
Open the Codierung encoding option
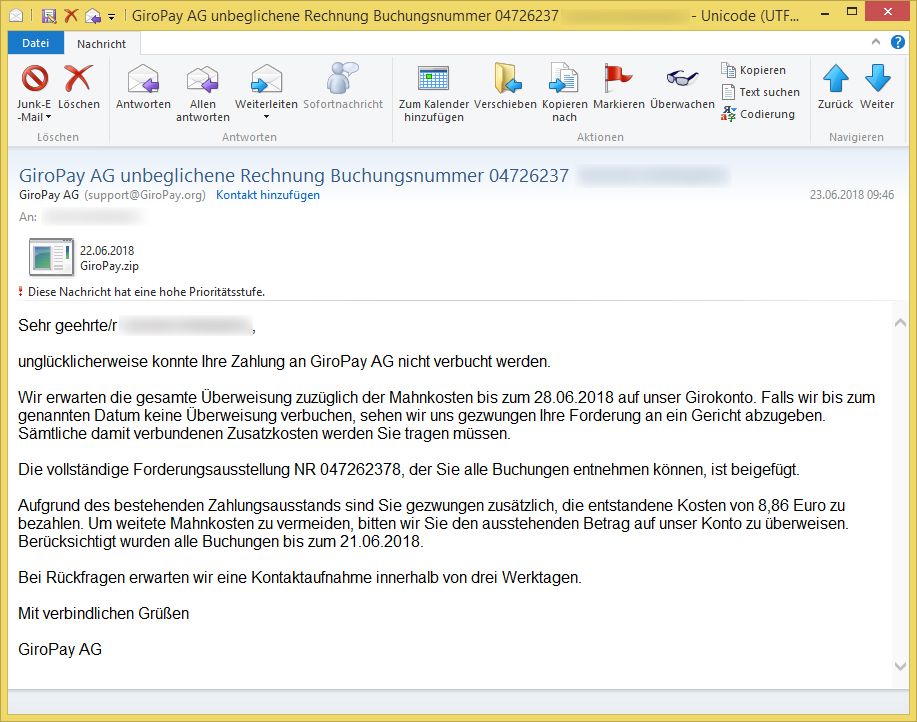click(x=758, y=114)
